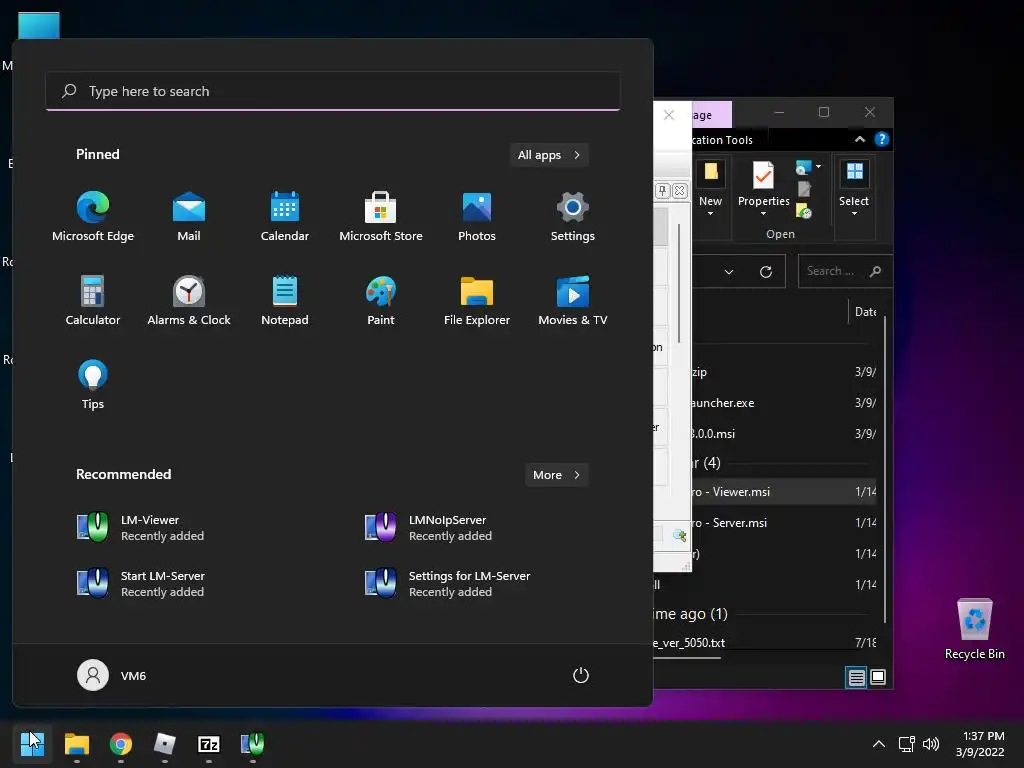Viewport: 1024px width, 768px height.
Task: Launch Start LM-Server item
Action: pos(140,584)
